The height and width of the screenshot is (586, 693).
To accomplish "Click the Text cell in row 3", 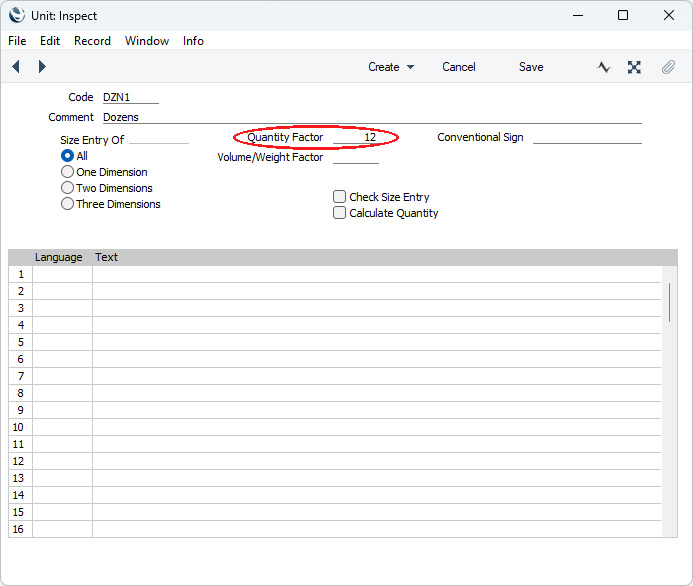I will coord(377,308).
